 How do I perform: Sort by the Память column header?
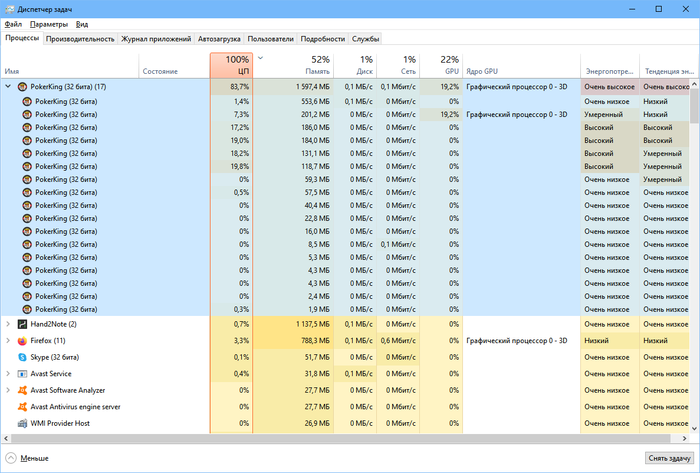coord(293,65)
